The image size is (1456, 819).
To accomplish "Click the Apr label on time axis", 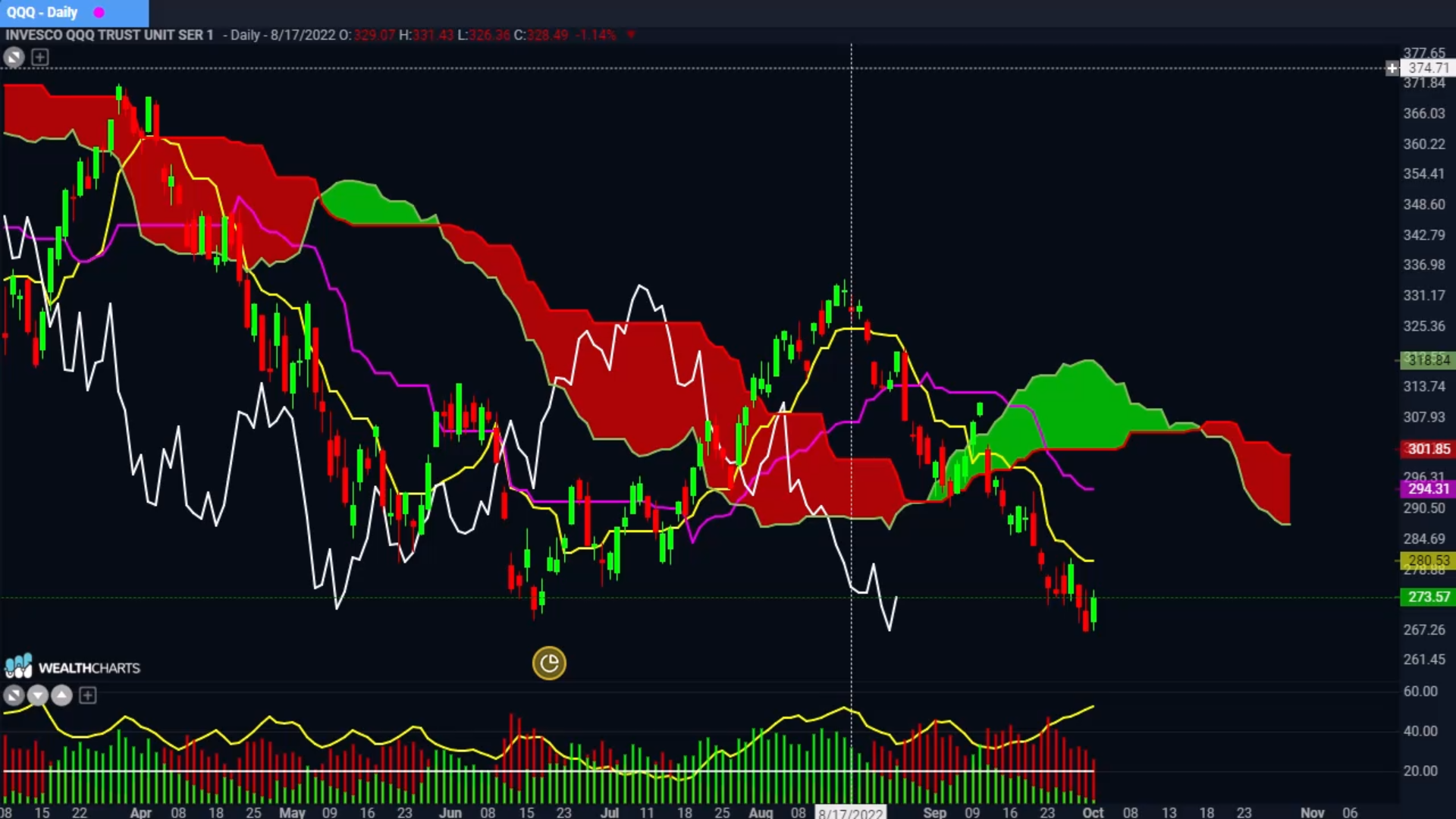I will 141,812.
